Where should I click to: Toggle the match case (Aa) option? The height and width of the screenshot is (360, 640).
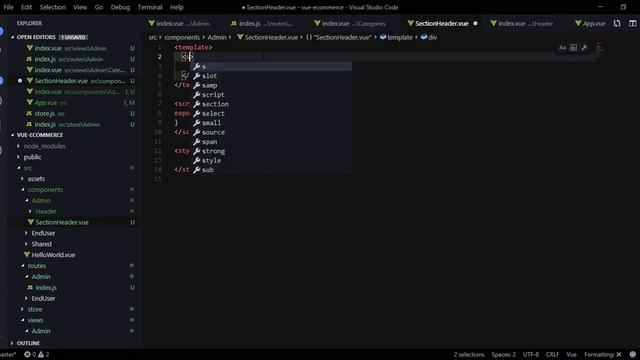pyautogui.click(x=562, y=48)
